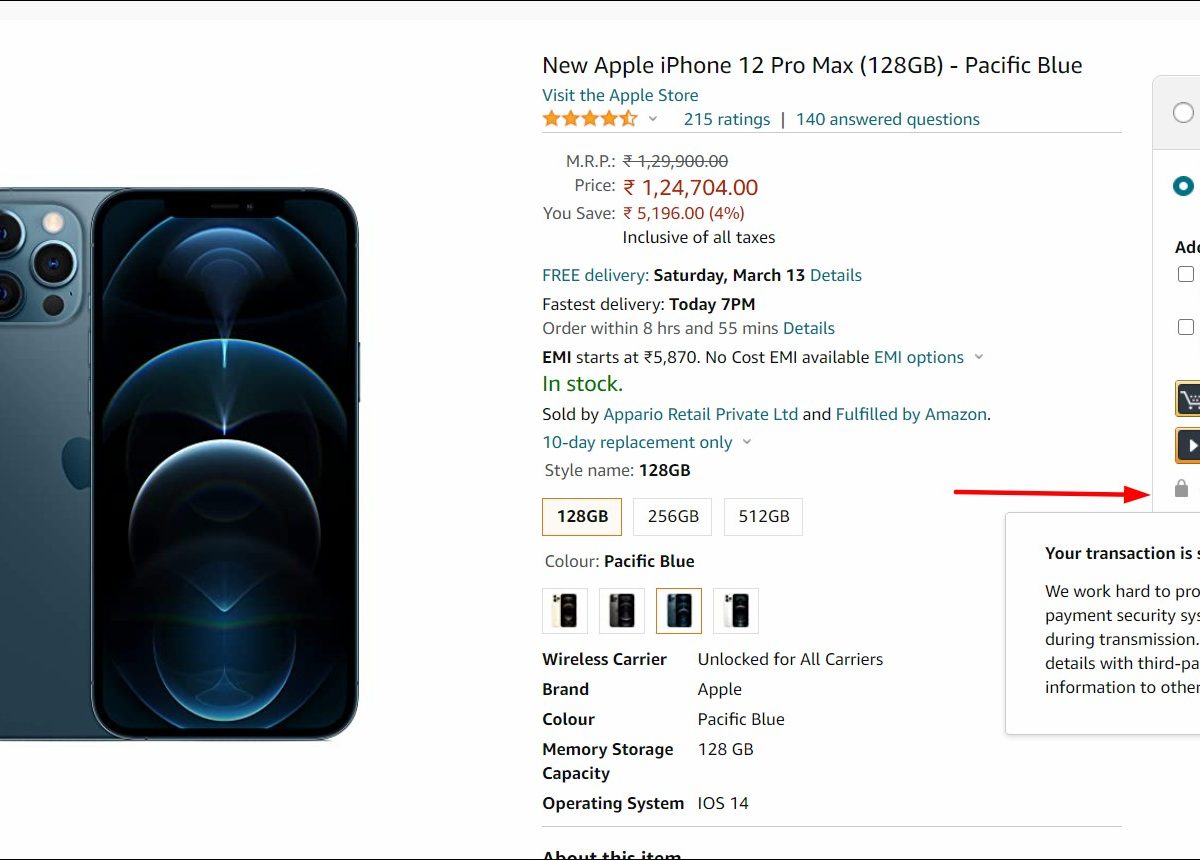The width and height of the screenshot is (1200, 860).
Task: Select the Gold colour swatch
Action: point(565,611)
